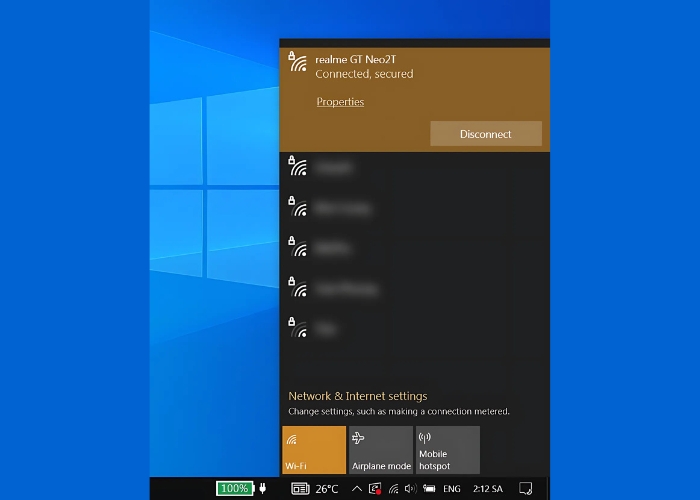Open the 2:12 SA clock calendar flyout

[489, 489]
